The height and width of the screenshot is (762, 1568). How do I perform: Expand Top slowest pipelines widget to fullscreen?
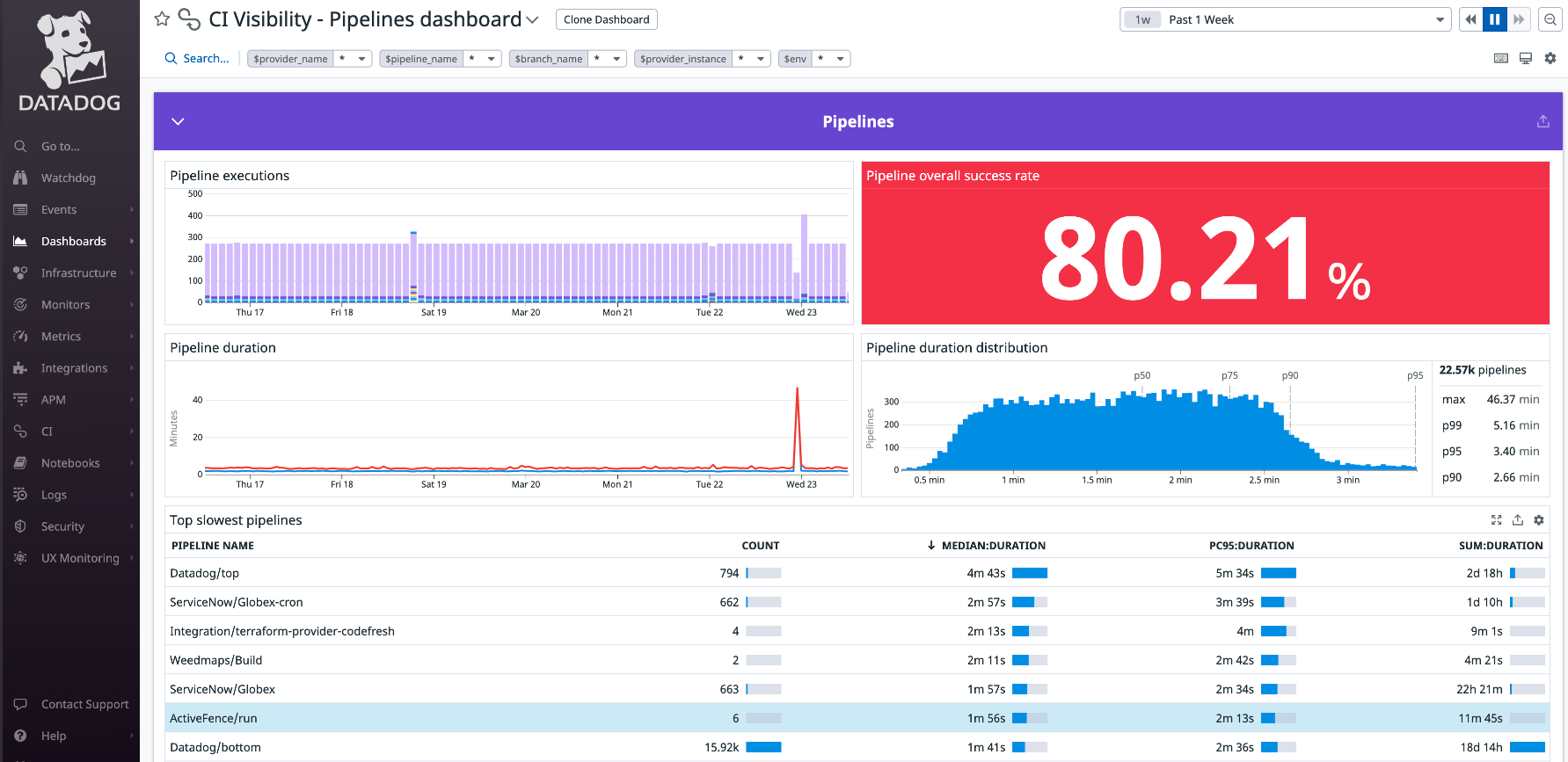click(x=1497, y=520)
